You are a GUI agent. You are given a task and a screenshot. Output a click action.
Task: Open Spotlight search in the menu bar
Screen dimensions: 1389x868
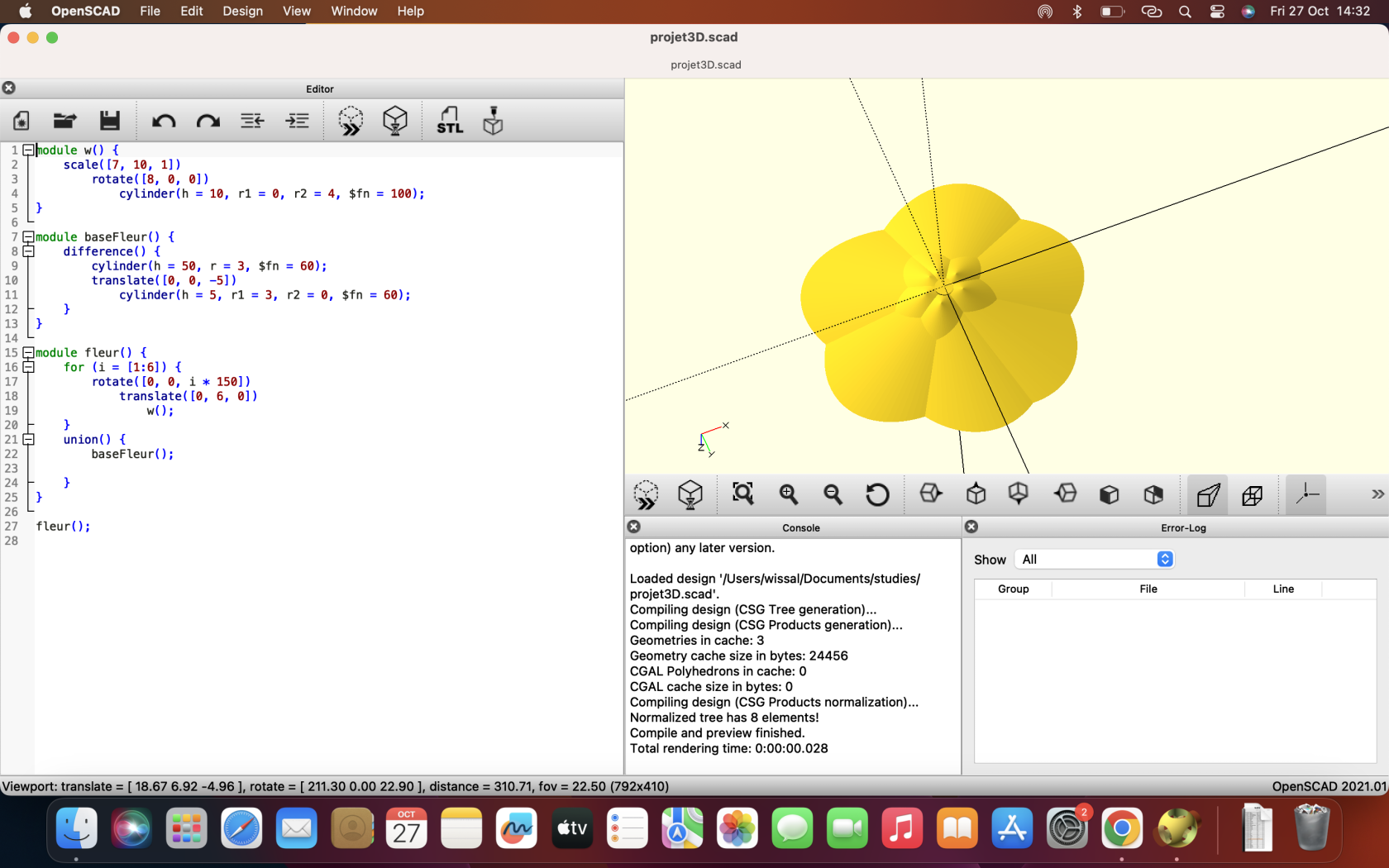point(1185,12)
